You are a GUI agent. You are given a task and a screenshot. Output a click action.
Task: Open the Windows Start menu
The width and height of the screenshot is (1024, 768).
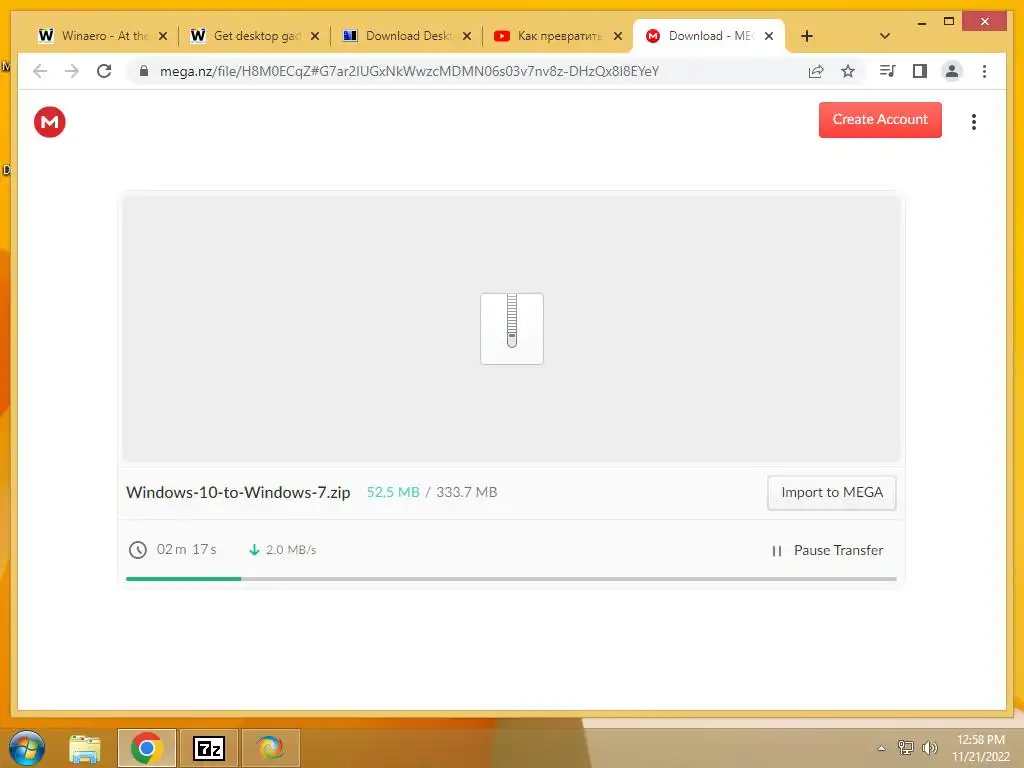point(27,748)
